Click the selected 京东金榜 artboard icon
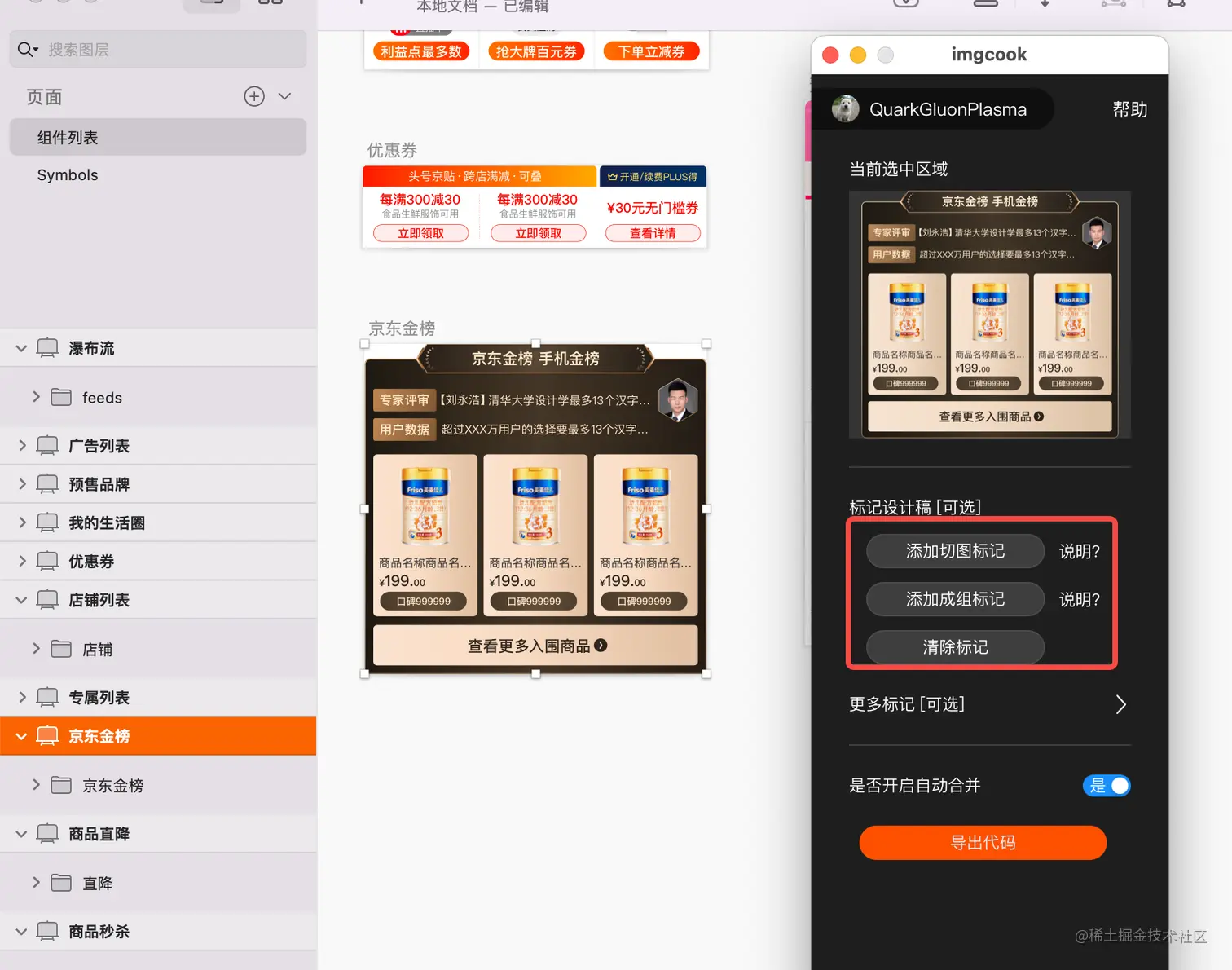 click(47, 736)
